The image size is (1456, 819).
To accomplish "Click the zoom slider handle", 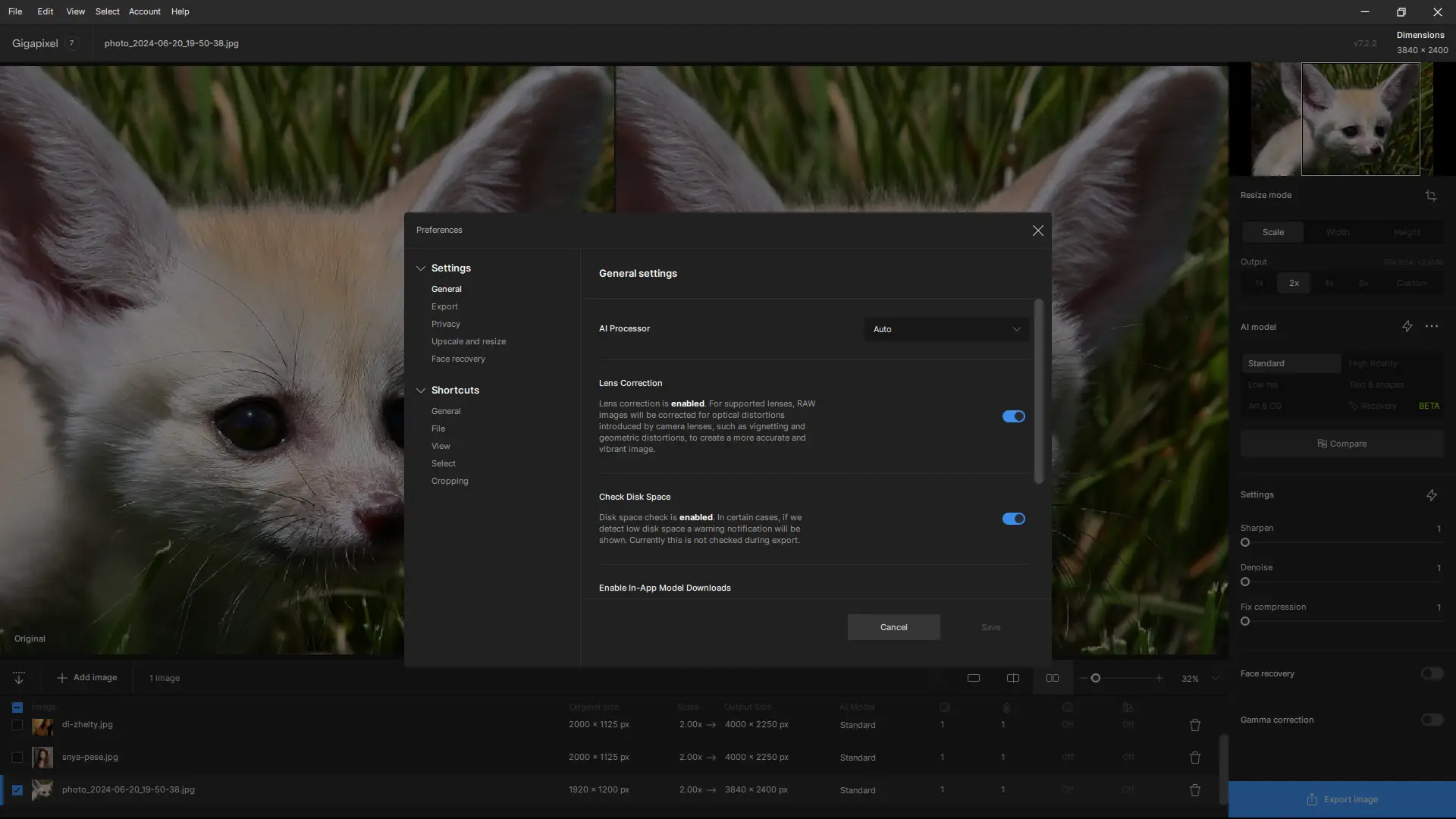I will click(x=1095, y=678).
